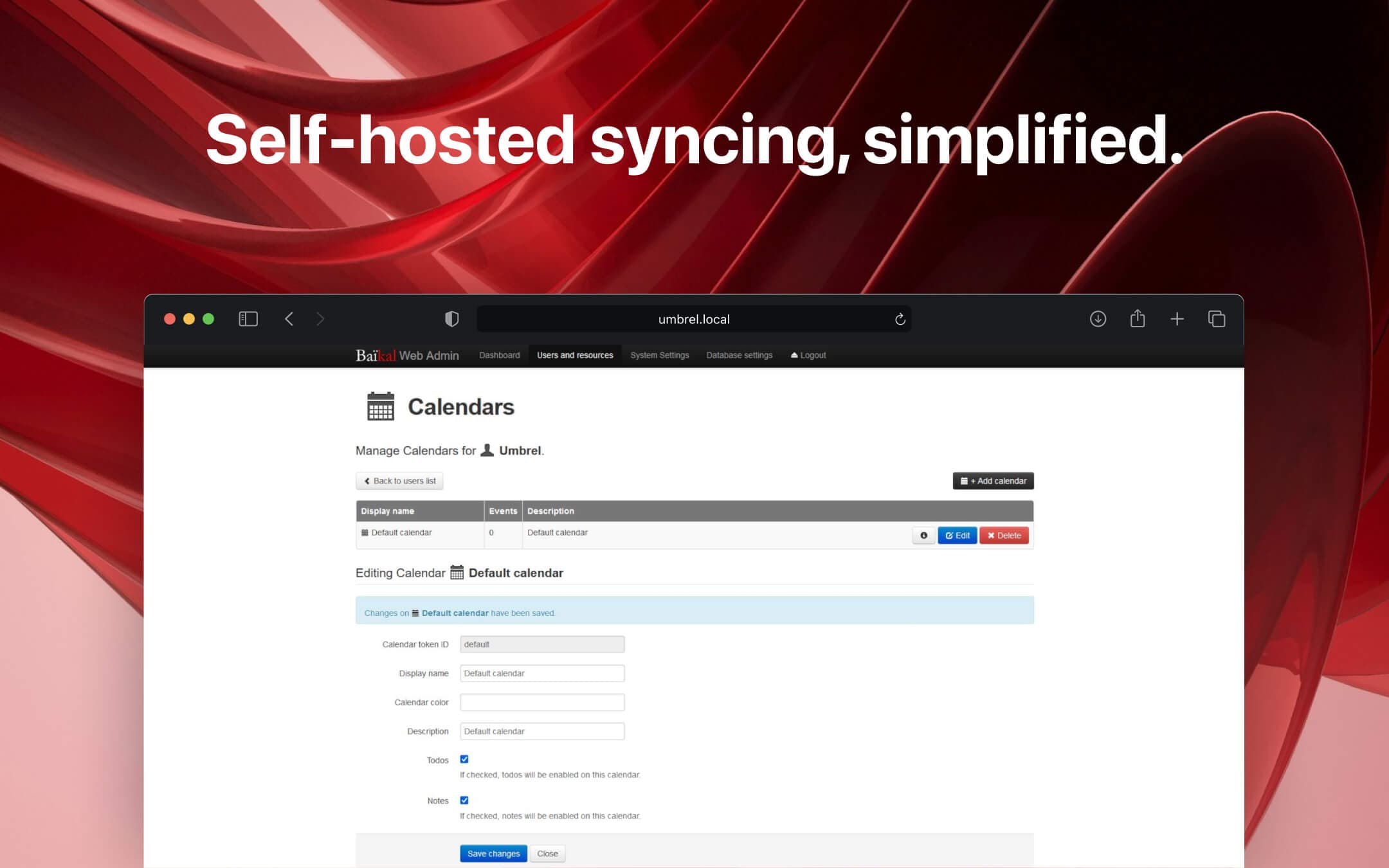Select the System Settings tab
Image resolution: width=1389 pixels, height=868 pixels.
point(659,355)
